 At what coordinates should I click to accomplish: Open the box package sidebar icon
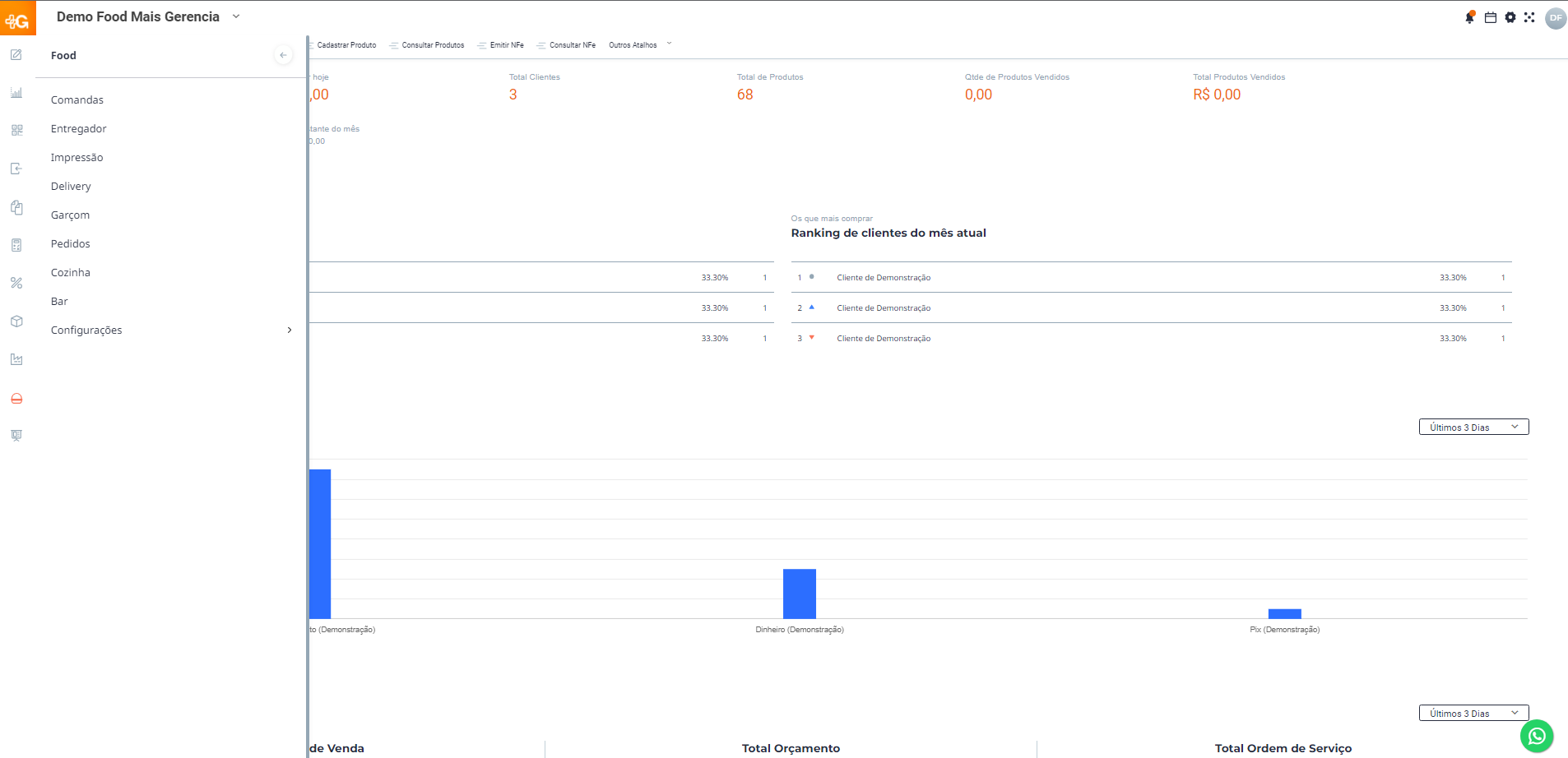pyautogui.click(x=16, y=321)
